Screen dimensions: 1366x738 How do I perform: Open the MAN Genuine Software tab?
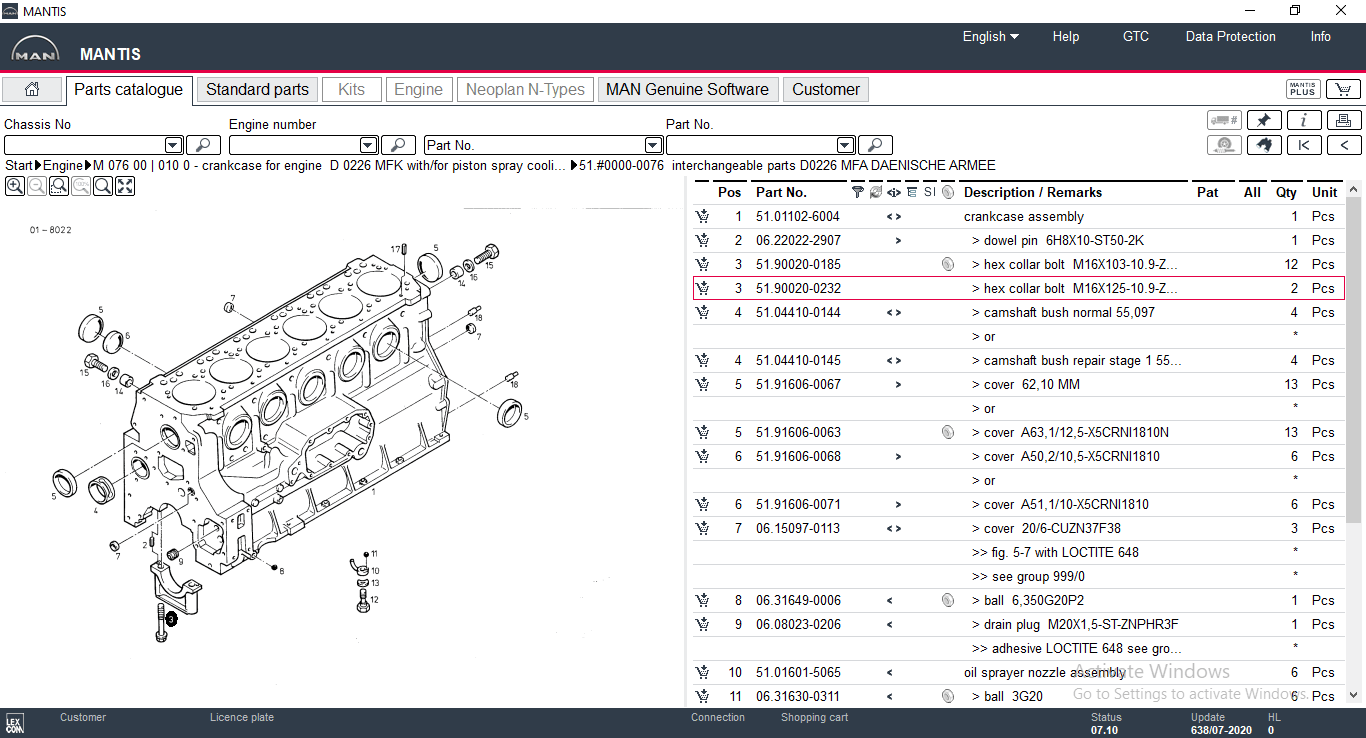(x=687, y=90)
